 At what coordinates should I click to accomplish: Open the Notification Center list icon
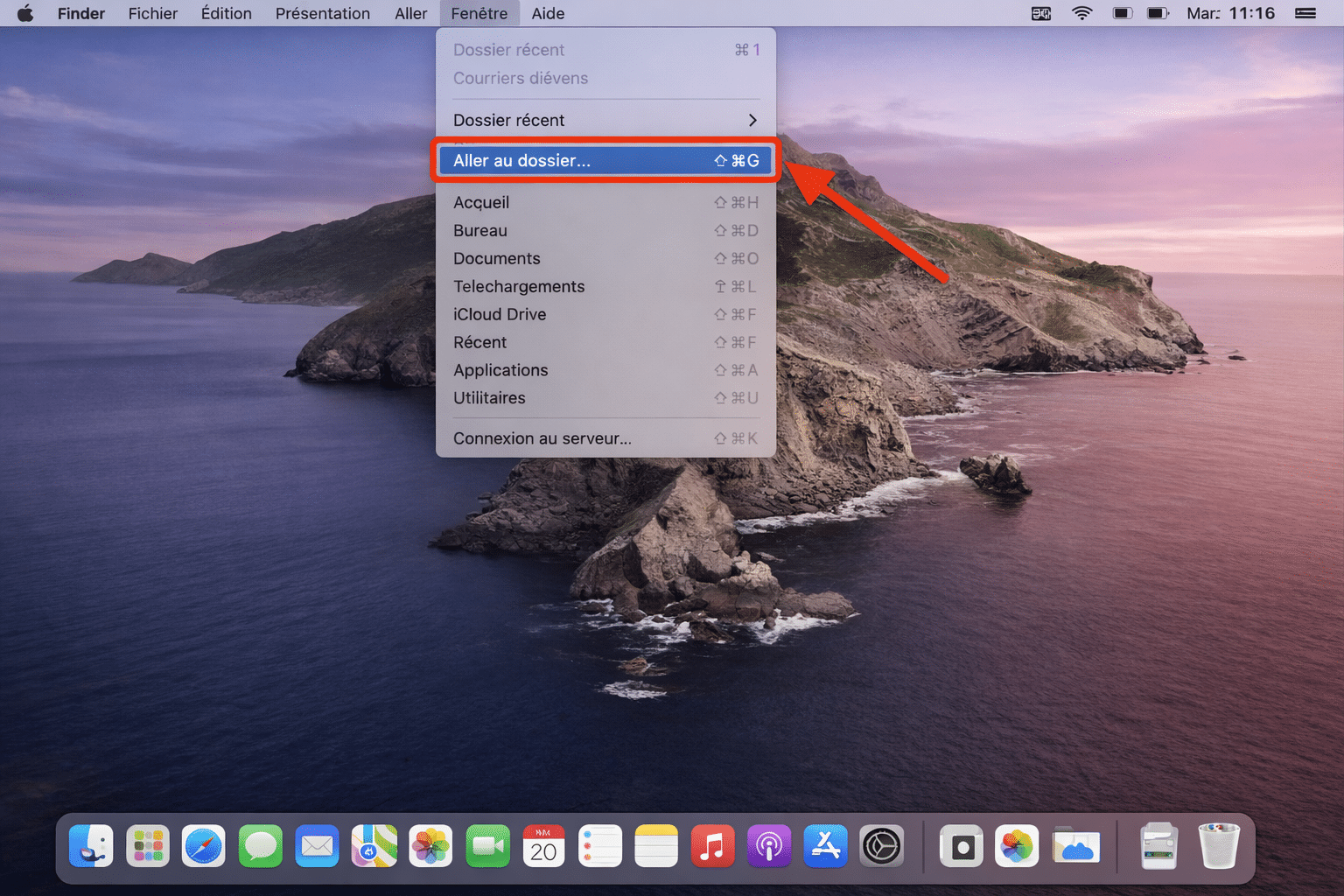1305,13
